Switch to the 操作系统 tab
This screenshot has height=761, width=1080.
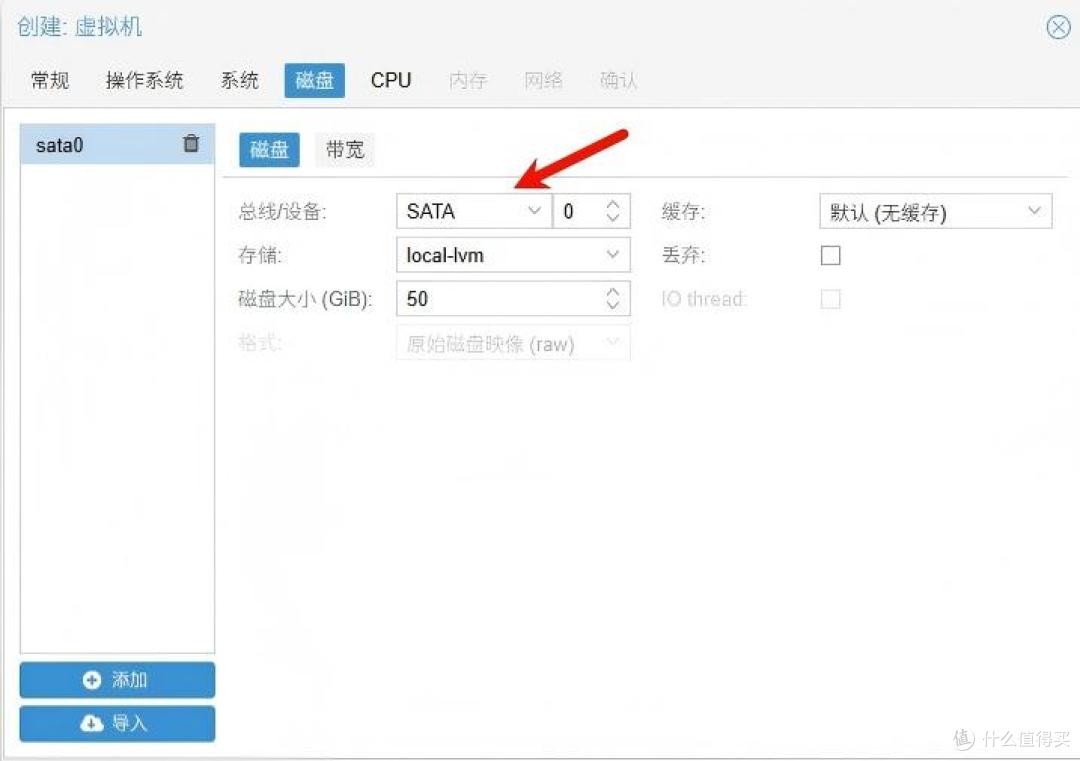coord(144,81)
